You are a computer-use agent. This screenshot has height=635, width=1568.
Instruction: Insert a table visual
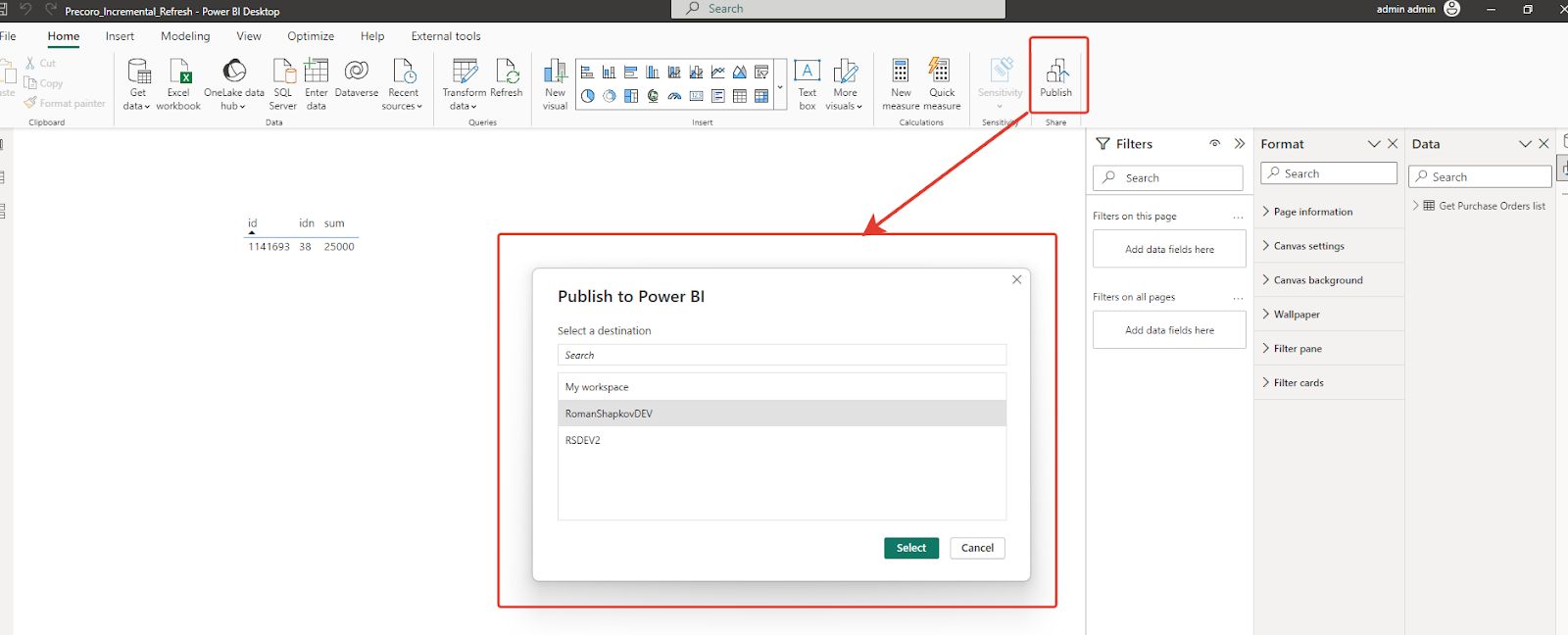740,96
